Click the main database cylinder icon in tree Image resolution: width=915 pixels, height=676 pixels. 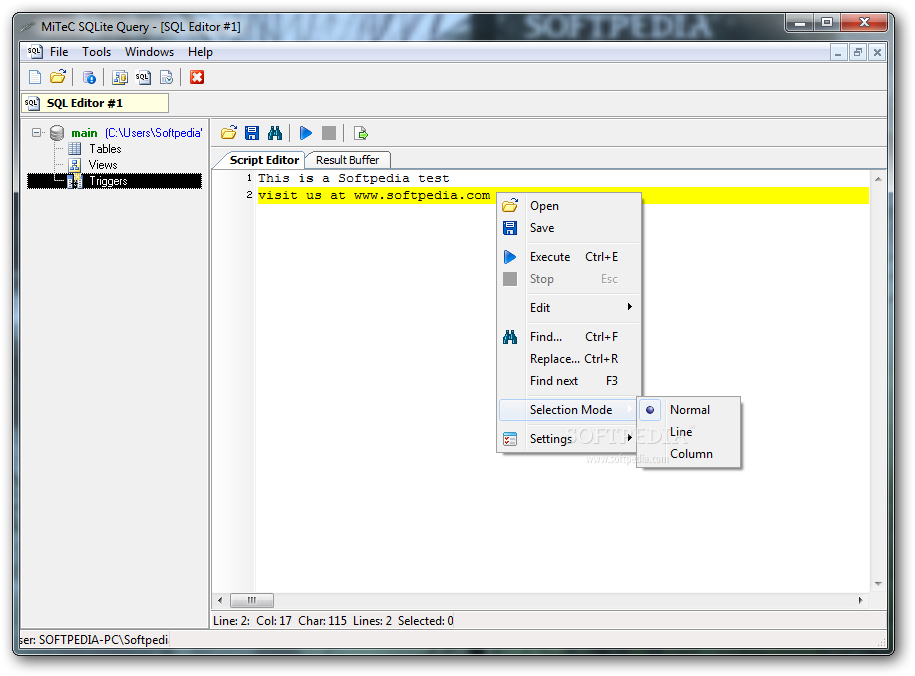point(57,133)
